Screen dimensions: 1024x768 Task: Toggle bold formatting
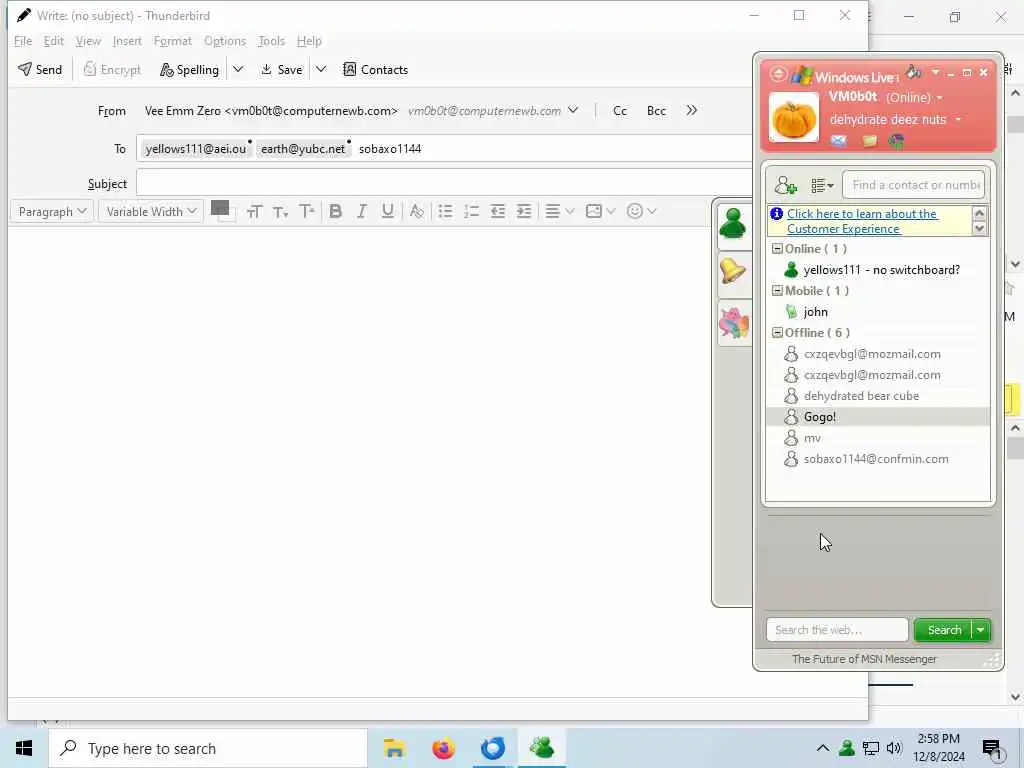(x=336, y=212)
